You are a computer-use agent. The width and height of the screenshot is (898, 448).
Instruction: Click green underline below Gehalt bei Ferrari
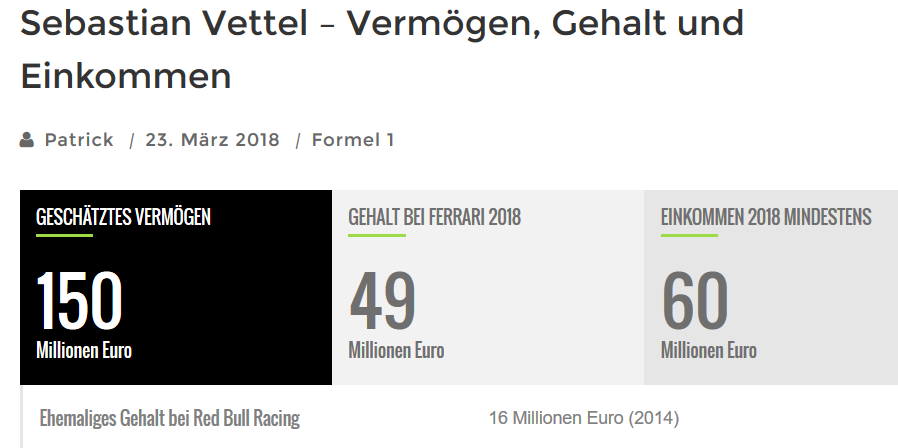pyautogui.click(x=376, y=236)
